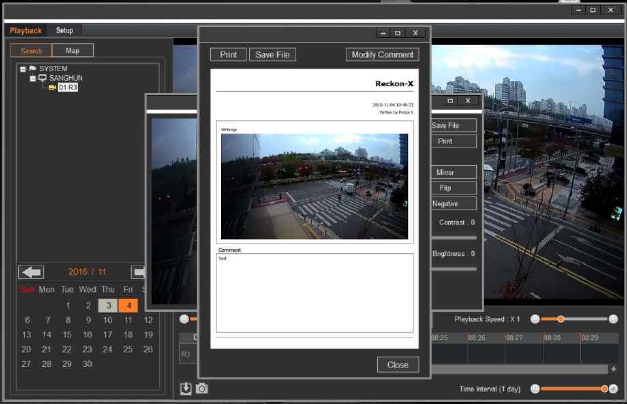This screenshot has height=404, width=627.
Task: Minimize the main application window
Action: (579, 10)
